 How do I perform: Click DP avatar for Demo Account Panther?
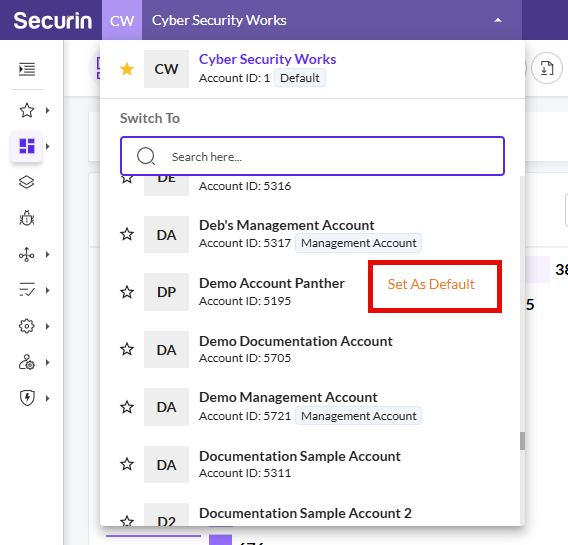[166, 292]
